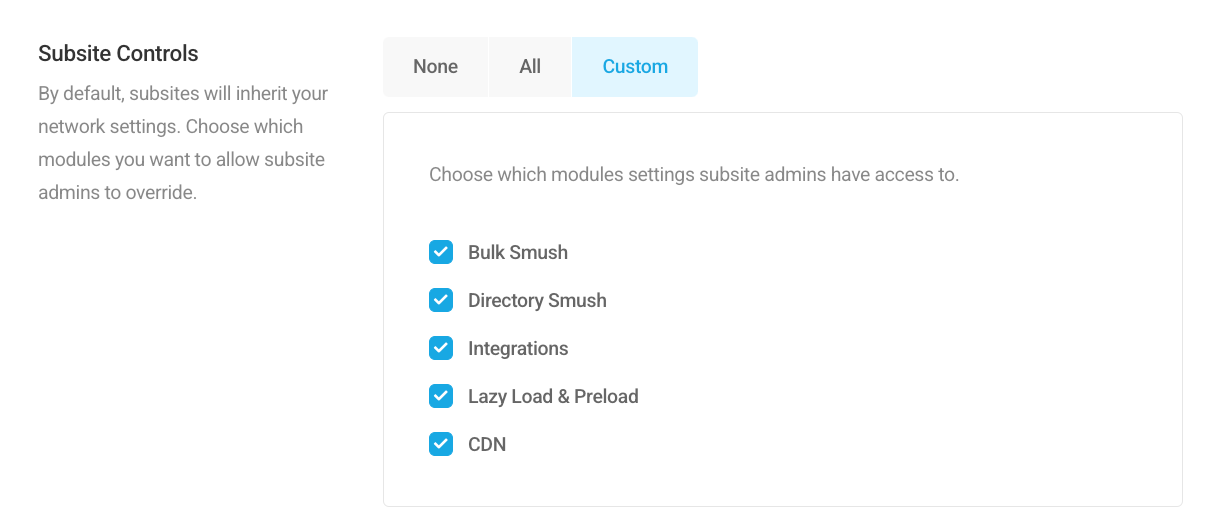The width and height of the screenshot is (1220, 532).
Task: Click empty space inside the modules panel
Action: point(900,350)
